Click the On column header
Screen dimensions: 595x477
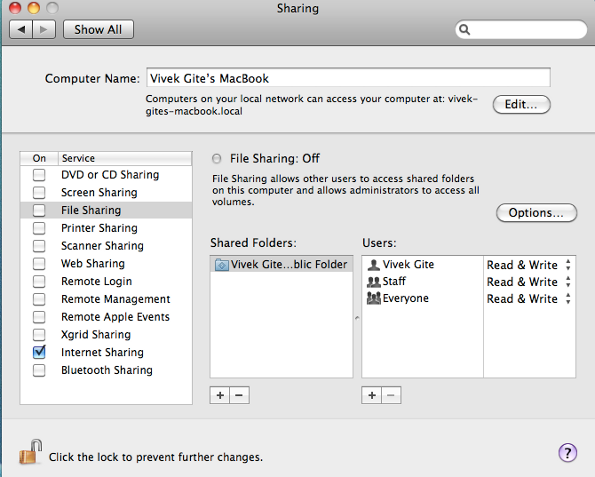(39, 158)
